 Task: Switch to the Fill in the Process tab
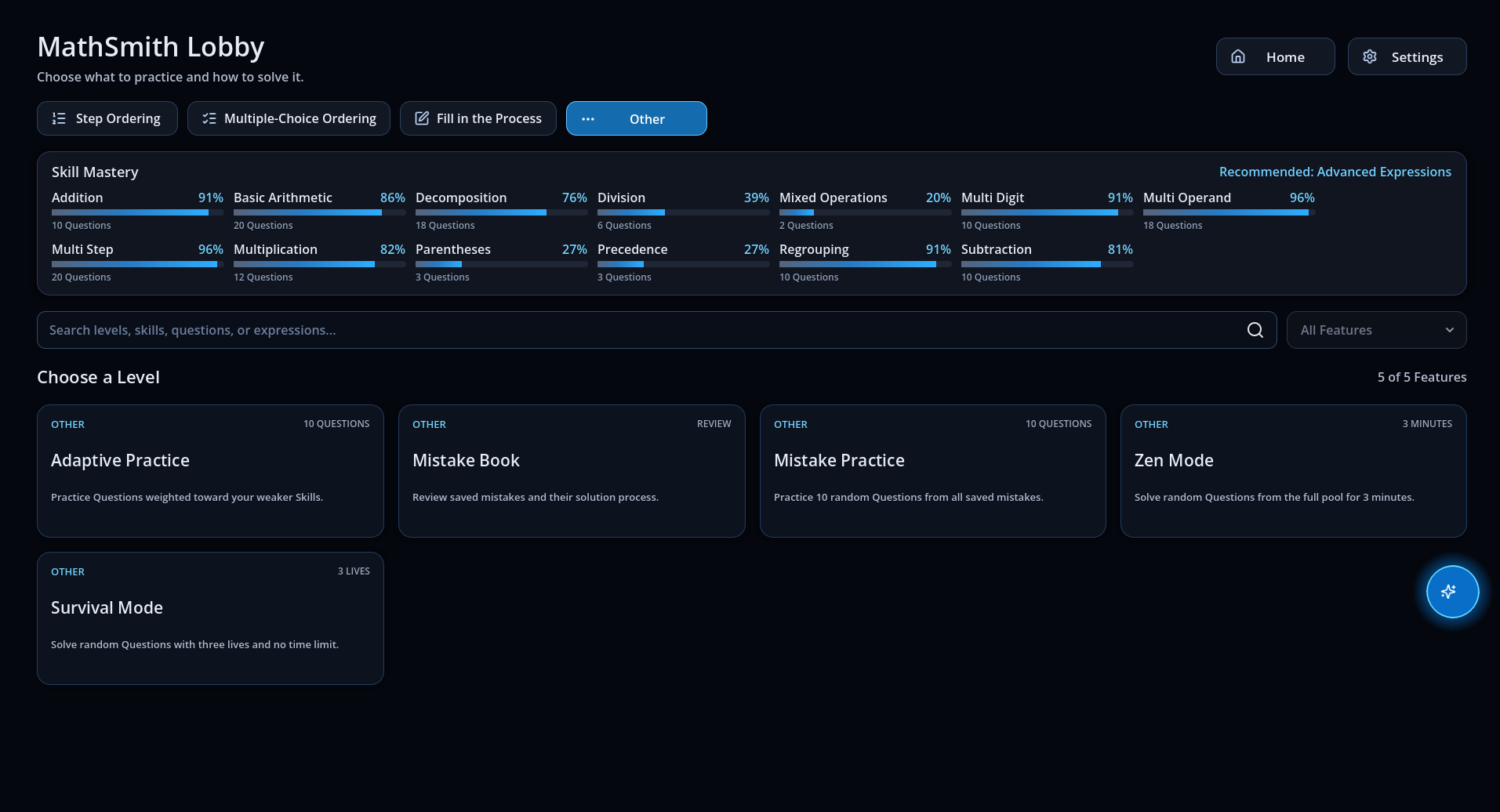coord(478,118)
